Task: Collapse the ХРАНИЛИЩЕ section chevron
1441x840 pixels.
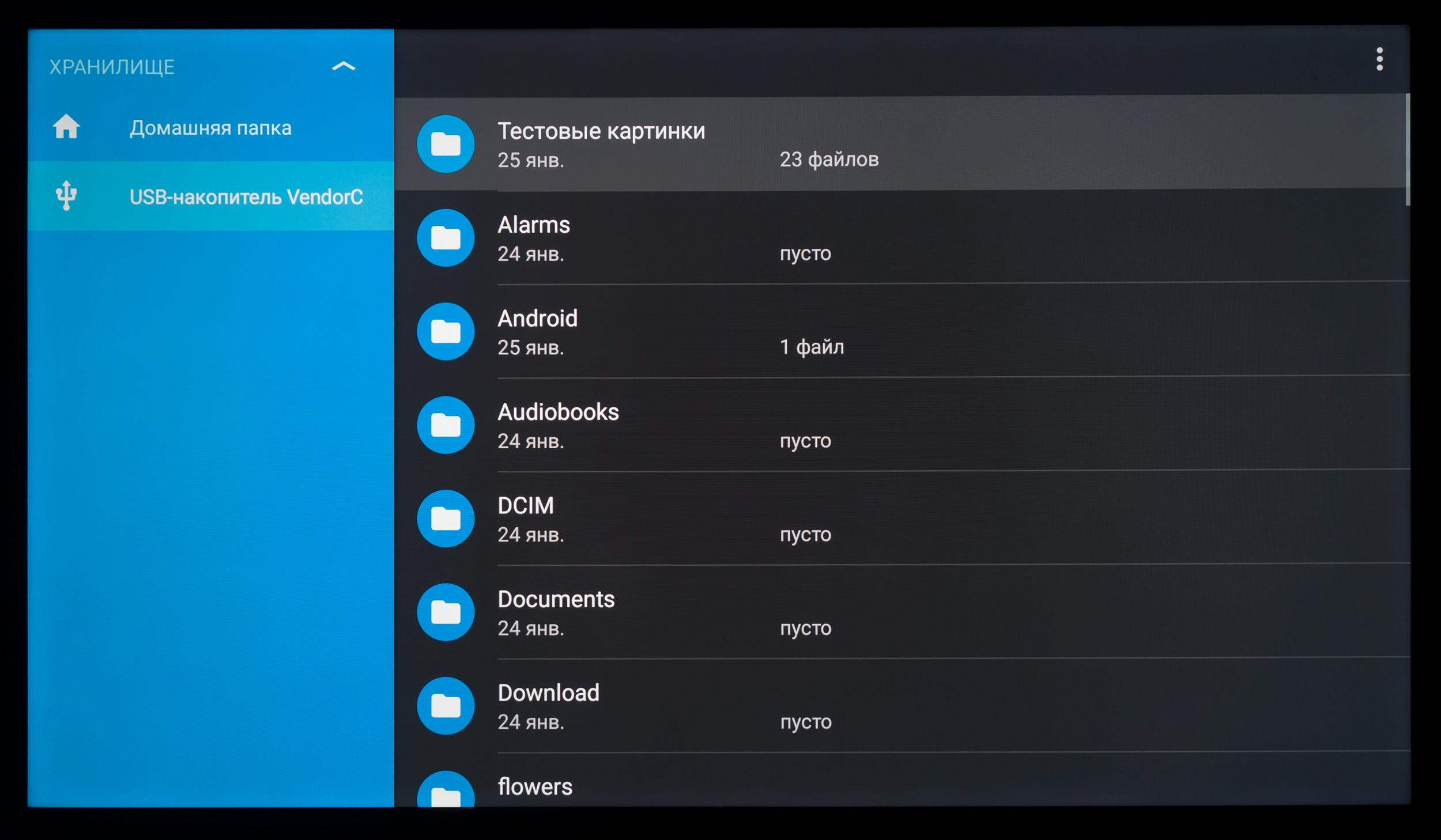Action: point(344,66)
